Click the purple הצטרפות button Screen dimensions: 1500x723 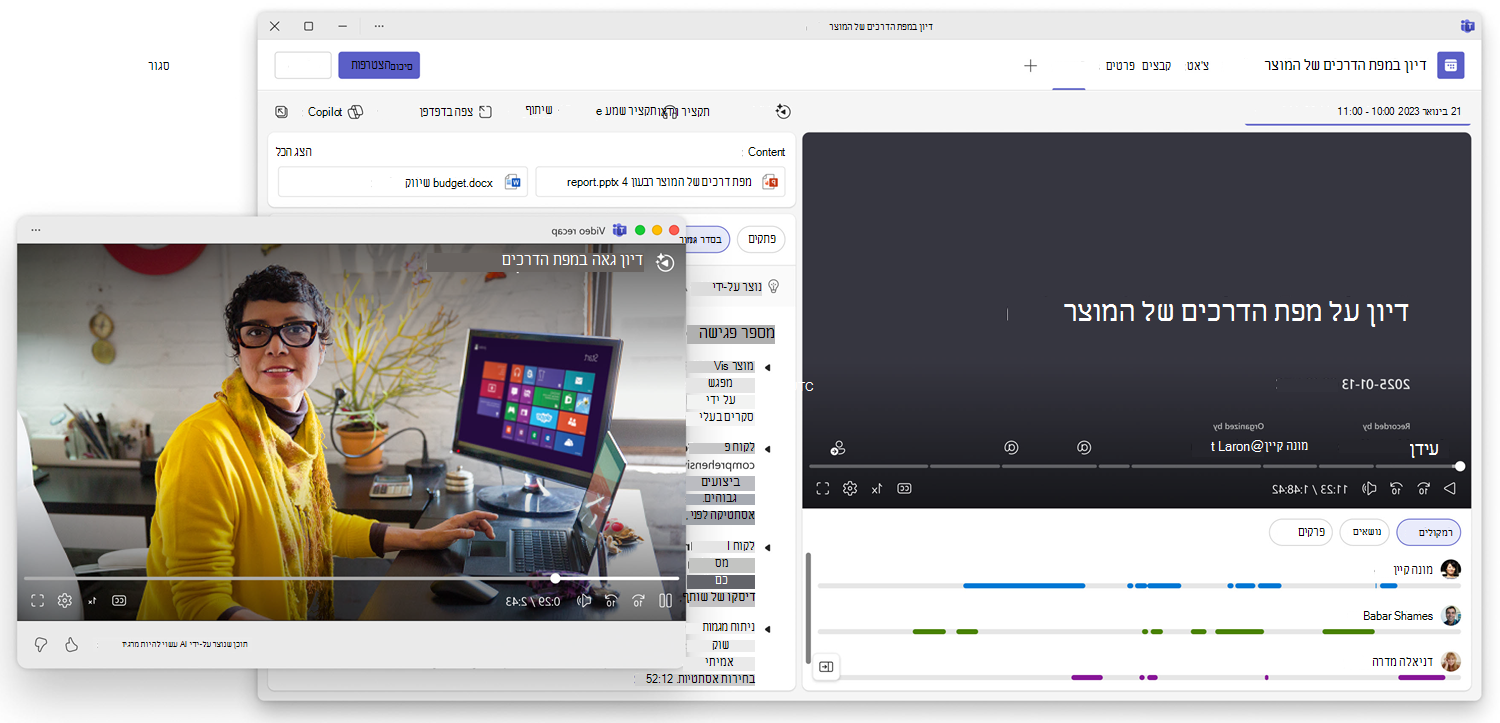point(379,66)
